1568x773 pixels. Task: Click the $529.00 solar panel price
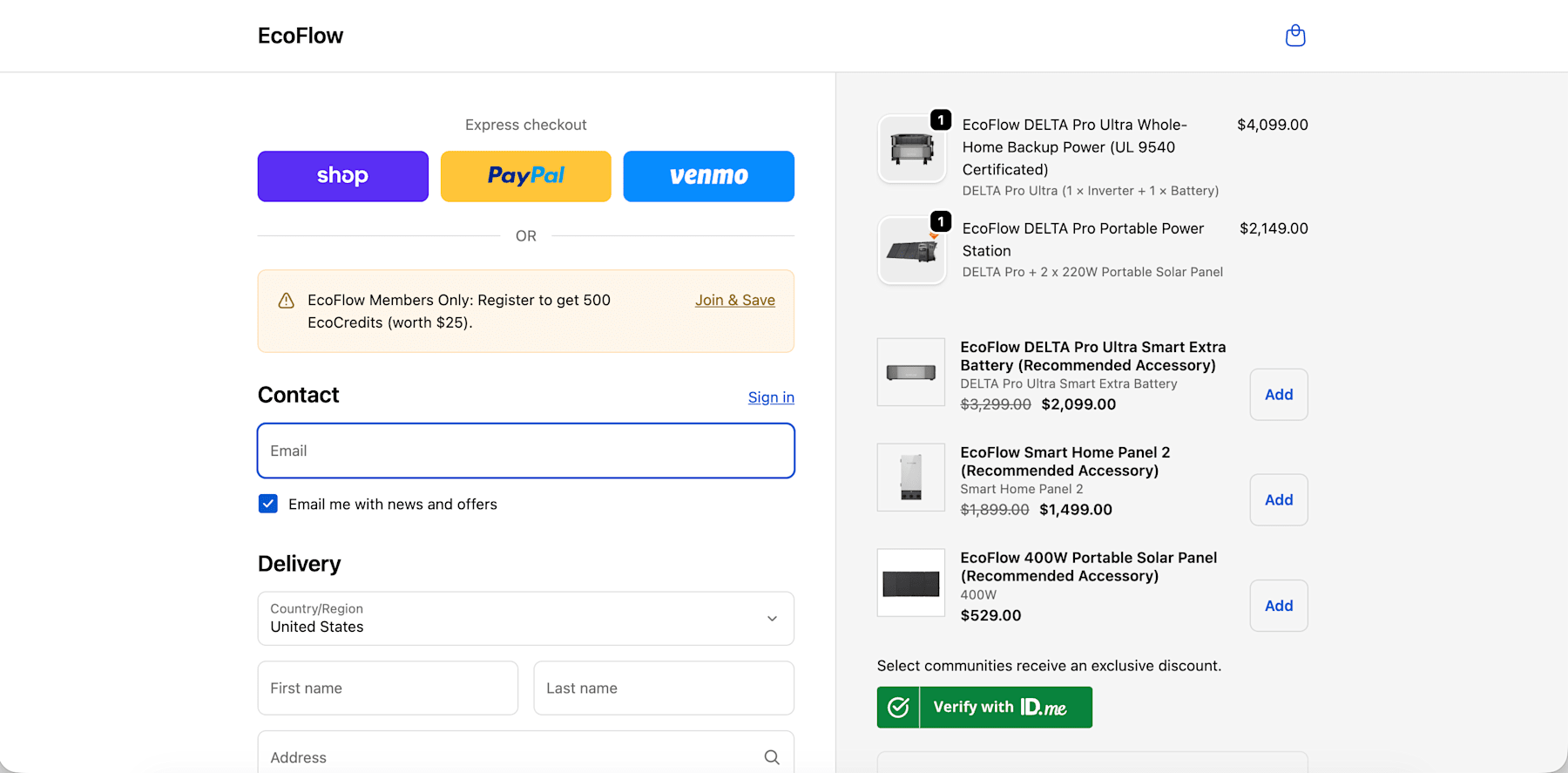pyautogui.click(x=990, y=615)
